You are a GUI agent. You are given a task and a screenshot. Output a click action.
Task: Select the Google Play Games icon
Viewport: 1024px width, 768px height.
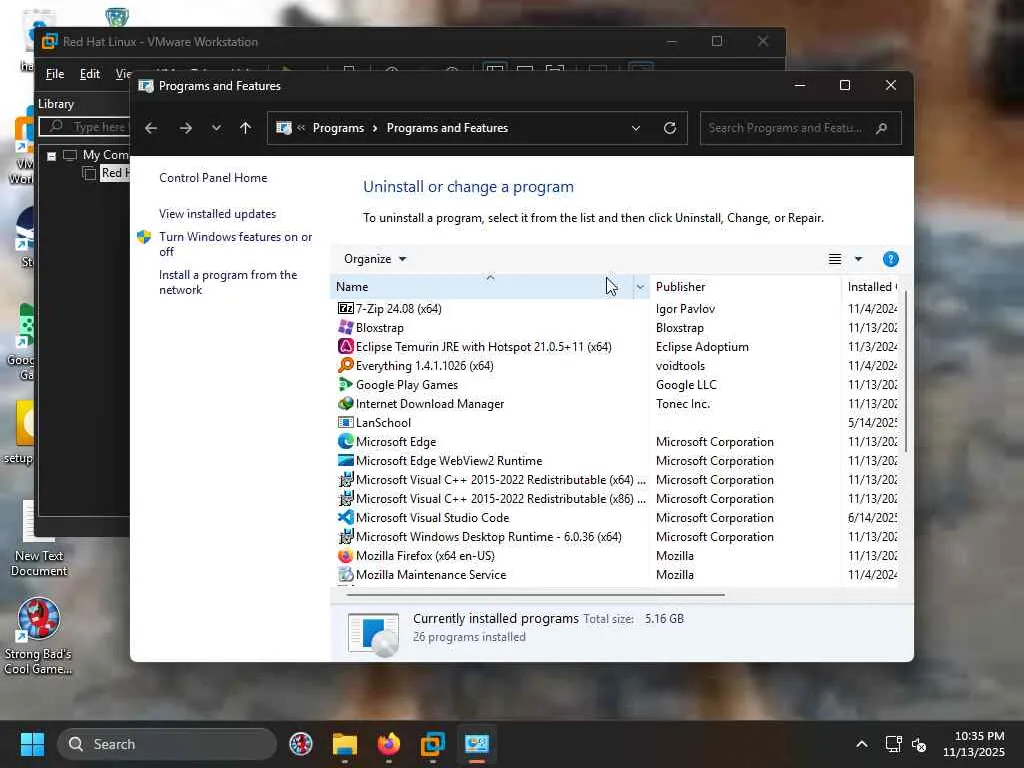point(345,384)
